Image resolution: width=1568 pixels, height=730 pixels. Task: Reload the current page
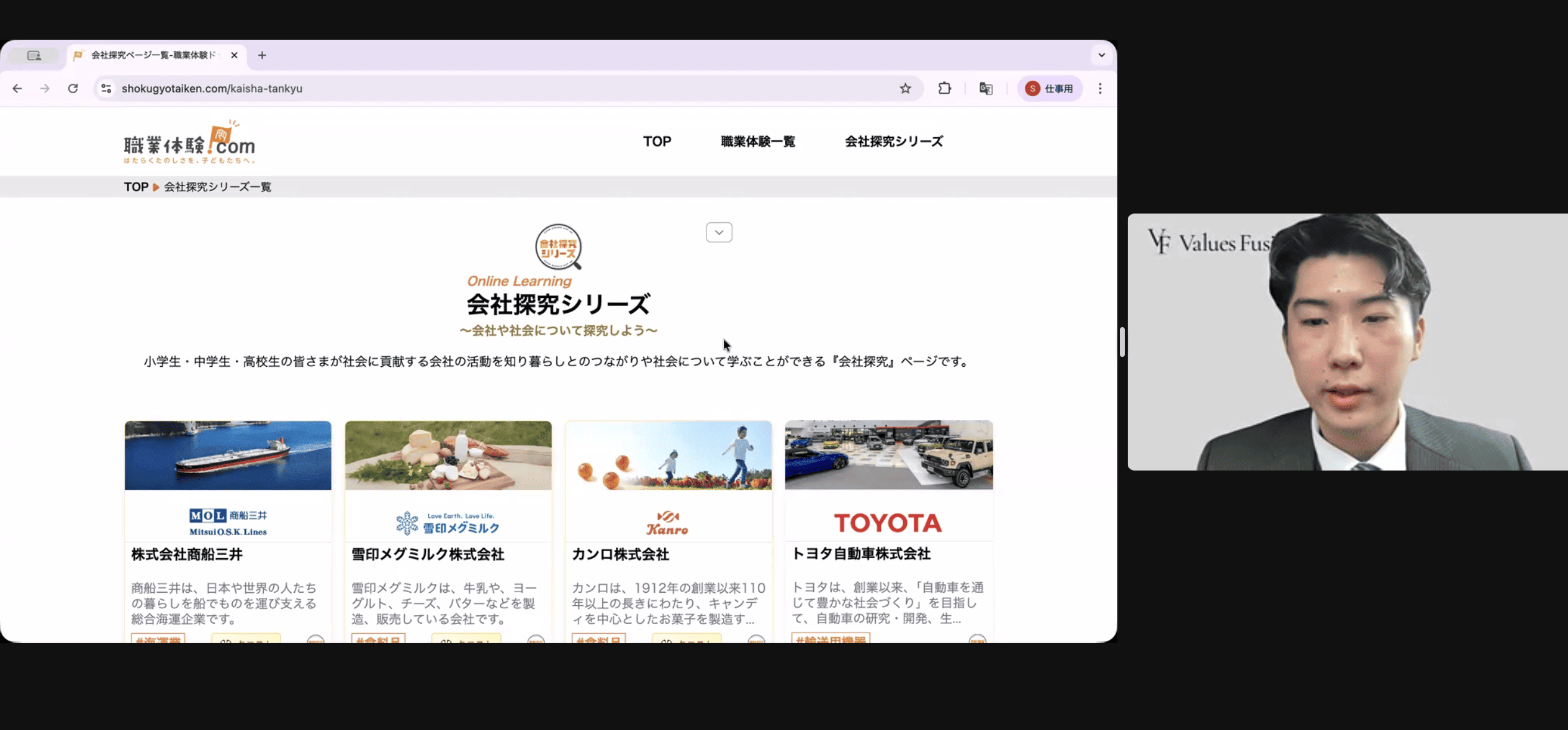[73, 89]
